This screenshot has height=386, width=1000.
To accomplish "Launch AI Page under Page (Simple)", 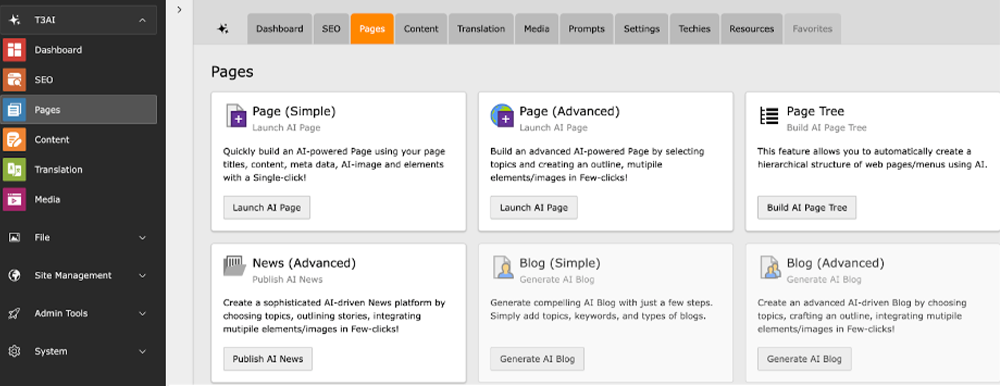I will point(267,208).
